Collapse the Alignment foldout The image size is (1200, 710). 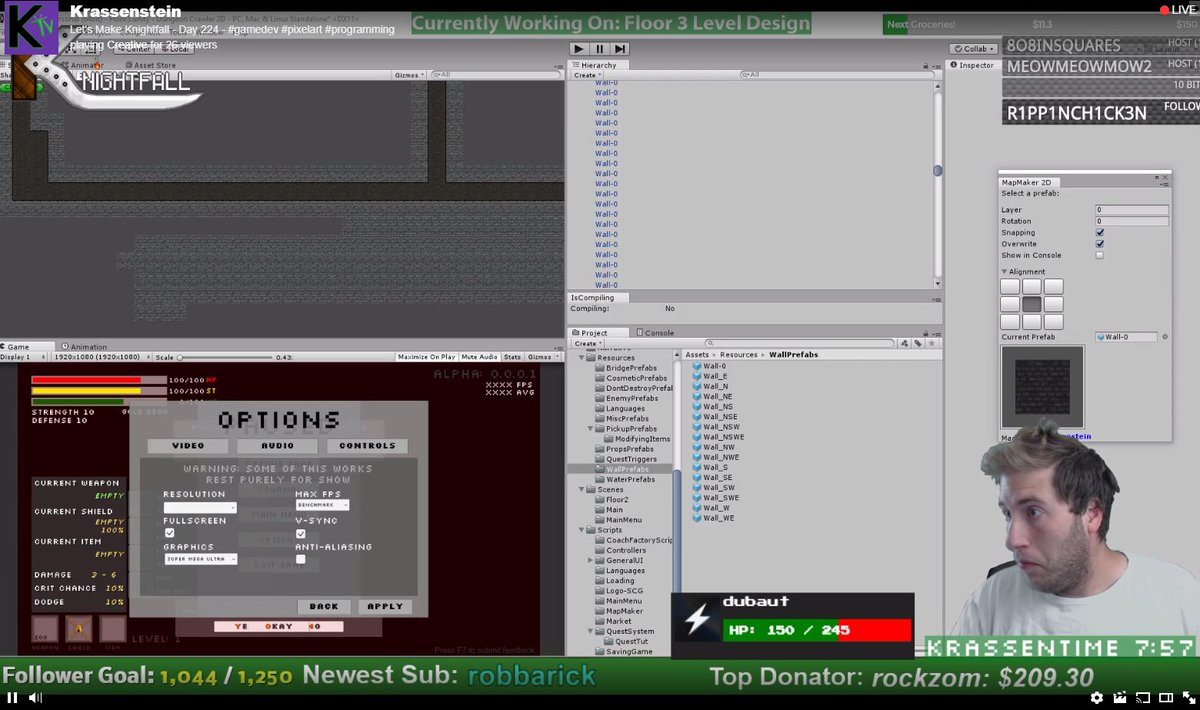1004,272
